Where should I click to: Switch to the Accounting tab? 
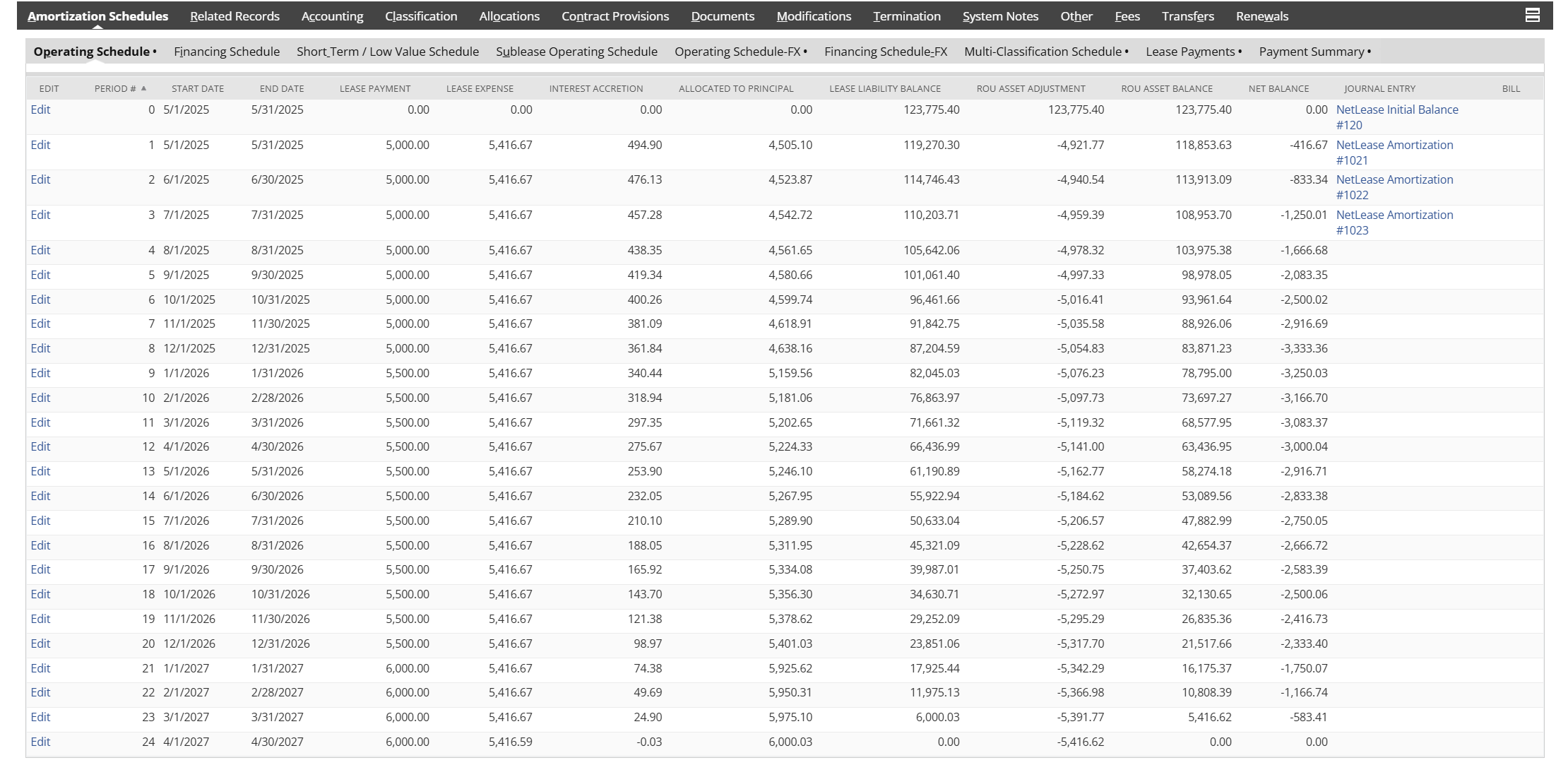click(x=332, y=16)
